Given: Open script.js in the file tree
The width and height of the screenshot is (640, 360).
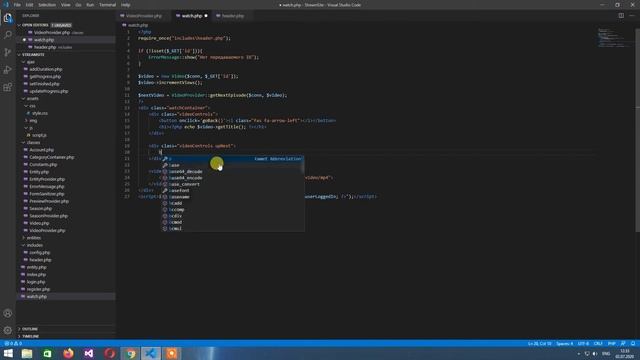Looking at the screenshot, I should 39,135.
